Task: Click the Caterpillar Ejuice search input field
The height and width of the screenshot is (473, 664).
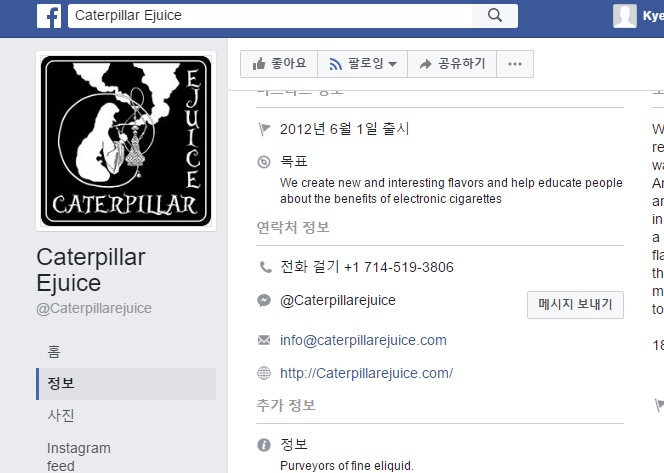Action: pyautogui.click(x=270, y=16)
